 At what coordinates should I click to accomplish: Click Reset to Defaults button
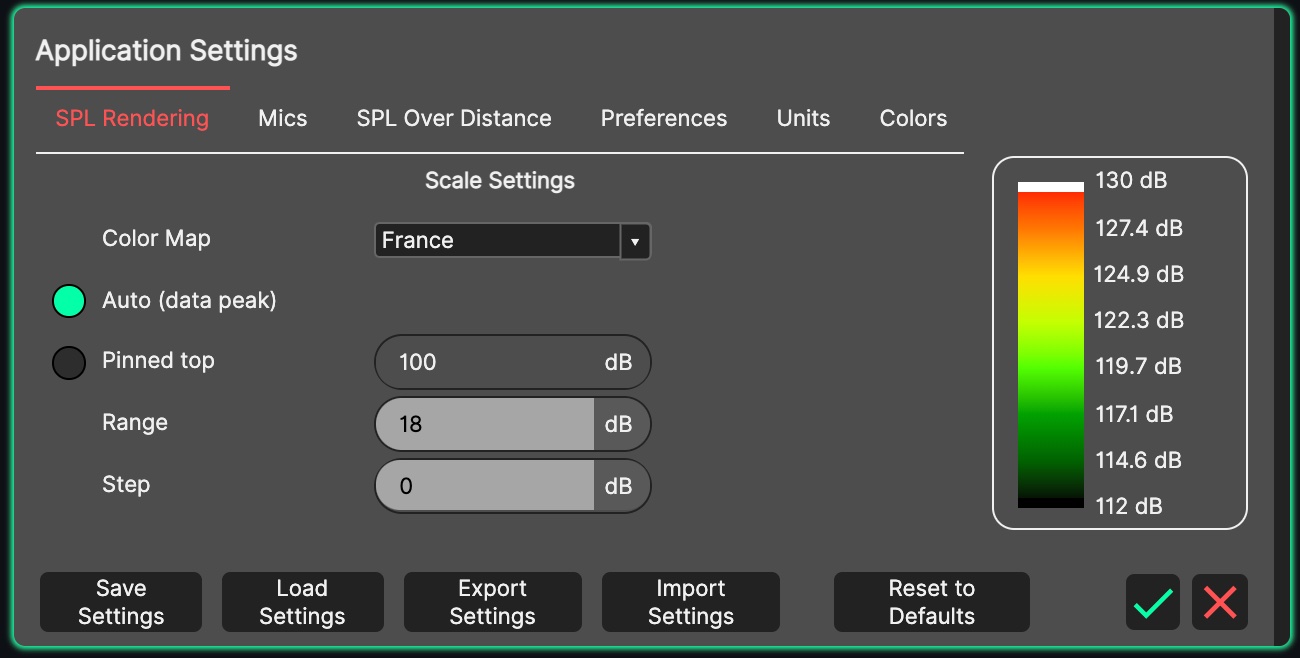932,602
